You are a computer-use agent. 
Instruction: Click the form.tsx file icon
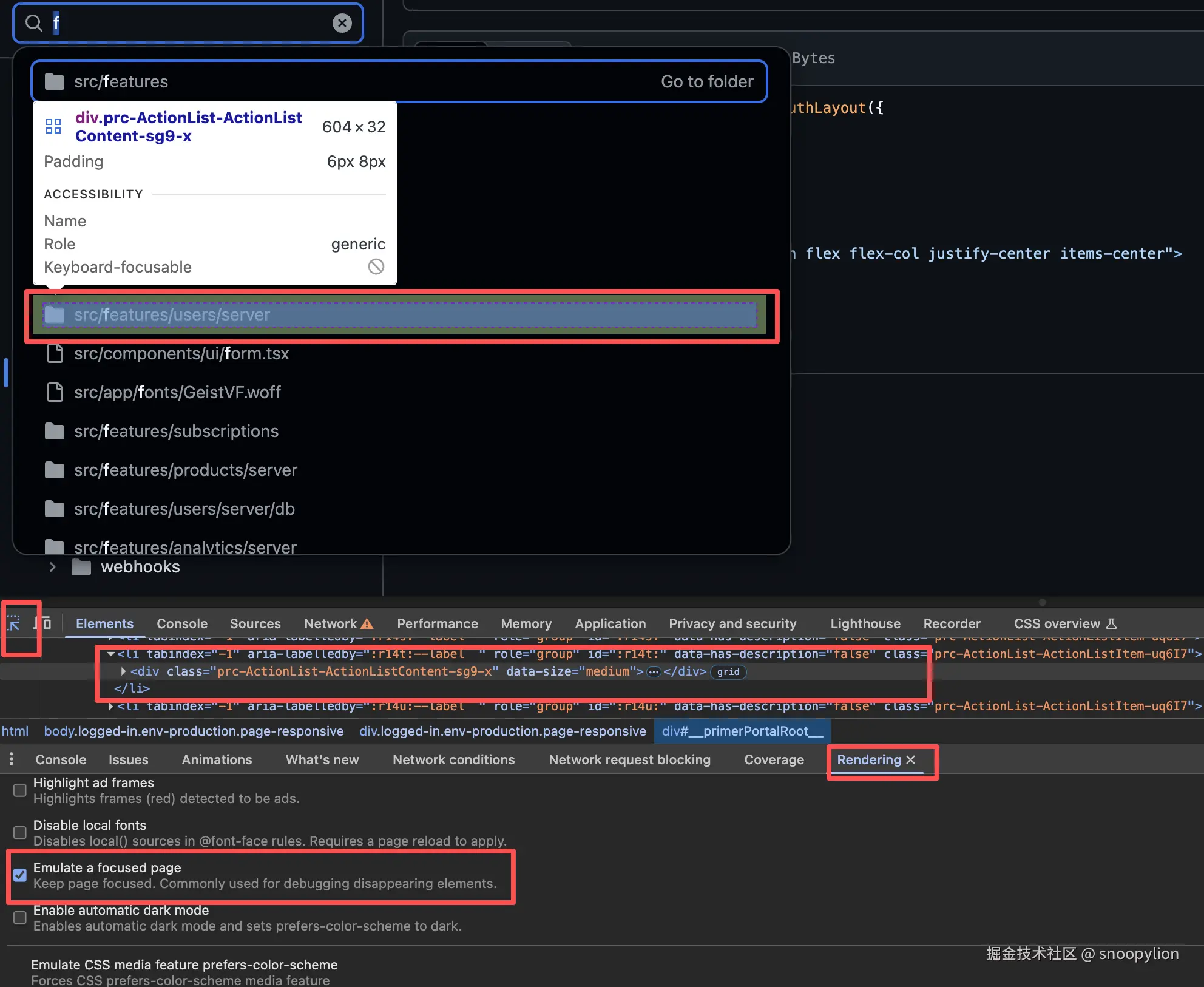55,353
